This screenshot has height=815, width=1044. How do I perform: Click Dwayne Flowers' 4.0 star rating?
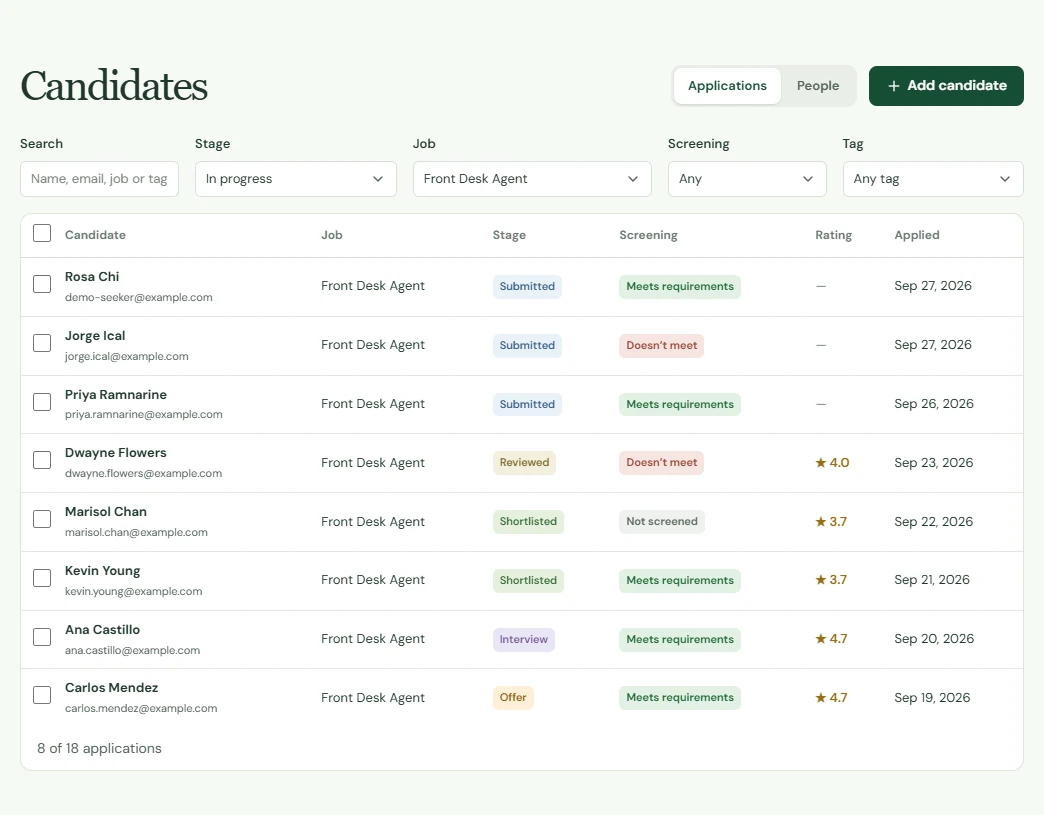[832, 463]
